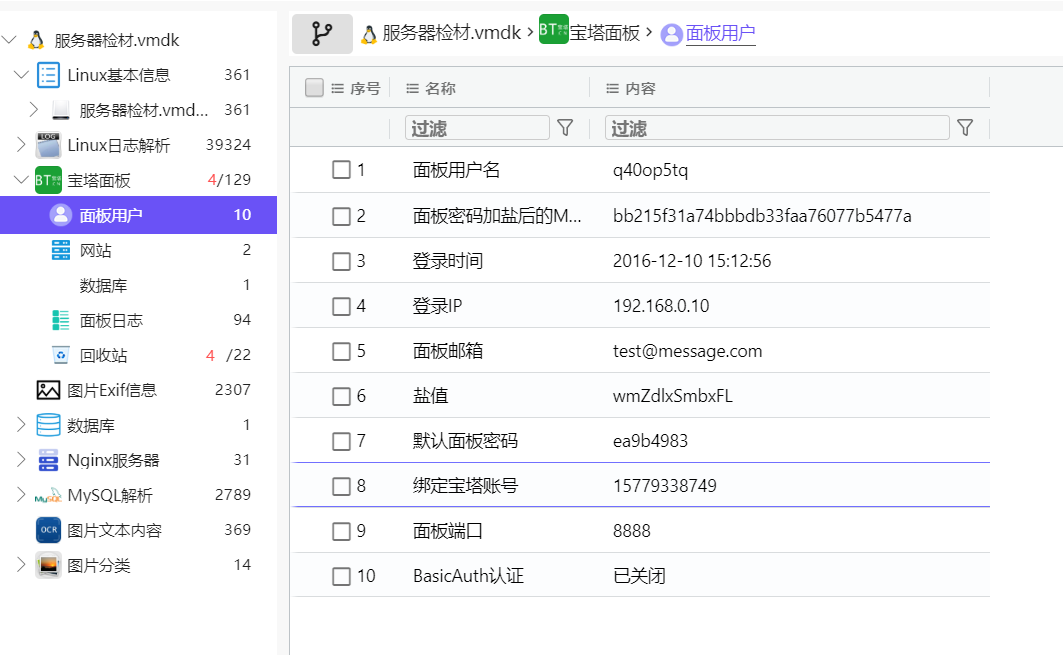This screenshot has height=655, width=1063.
Task: Check row 8 绑定宝塔账号 checkbox
Action: [341, 486]
